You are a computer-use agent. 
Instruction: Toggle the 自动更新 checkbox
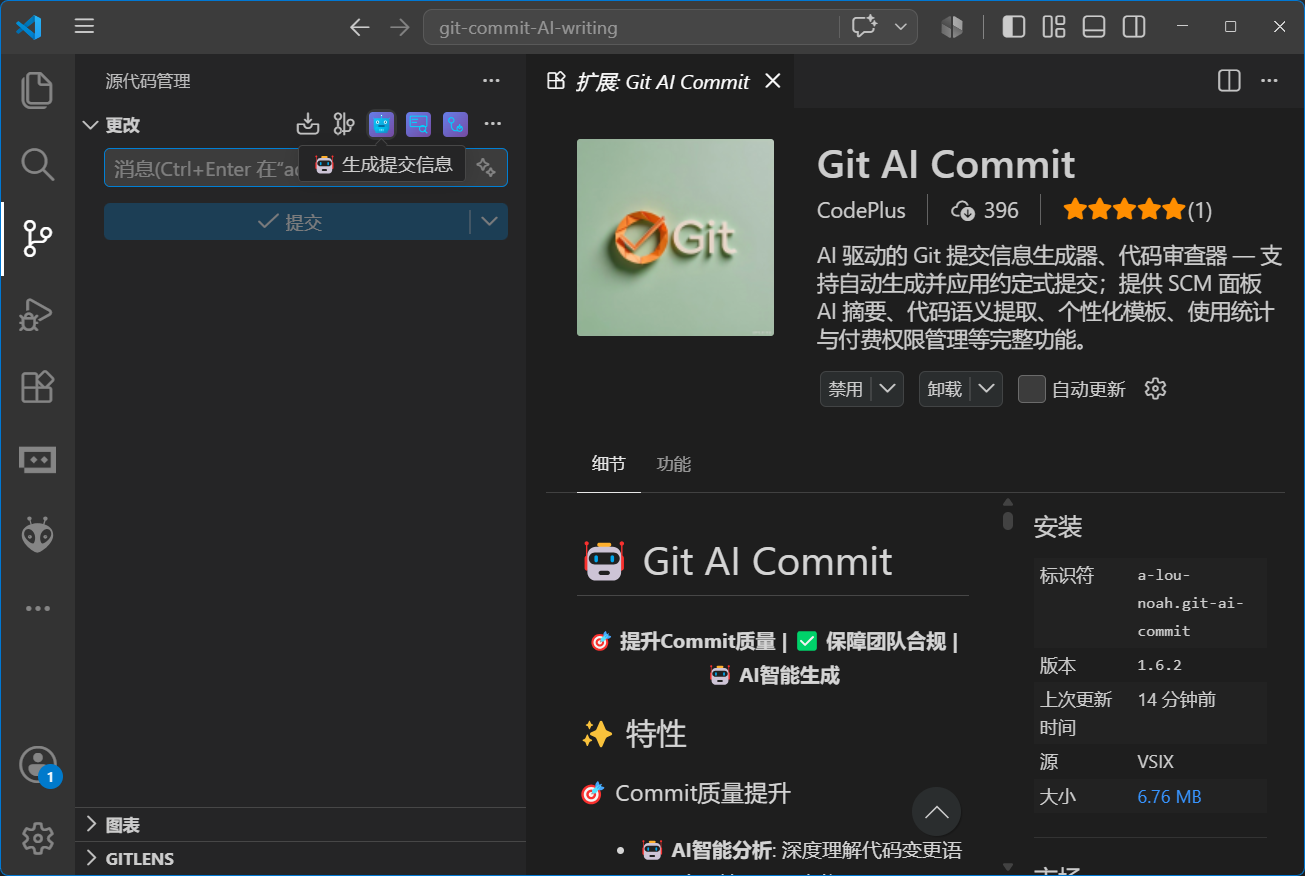coord(1031,389)
